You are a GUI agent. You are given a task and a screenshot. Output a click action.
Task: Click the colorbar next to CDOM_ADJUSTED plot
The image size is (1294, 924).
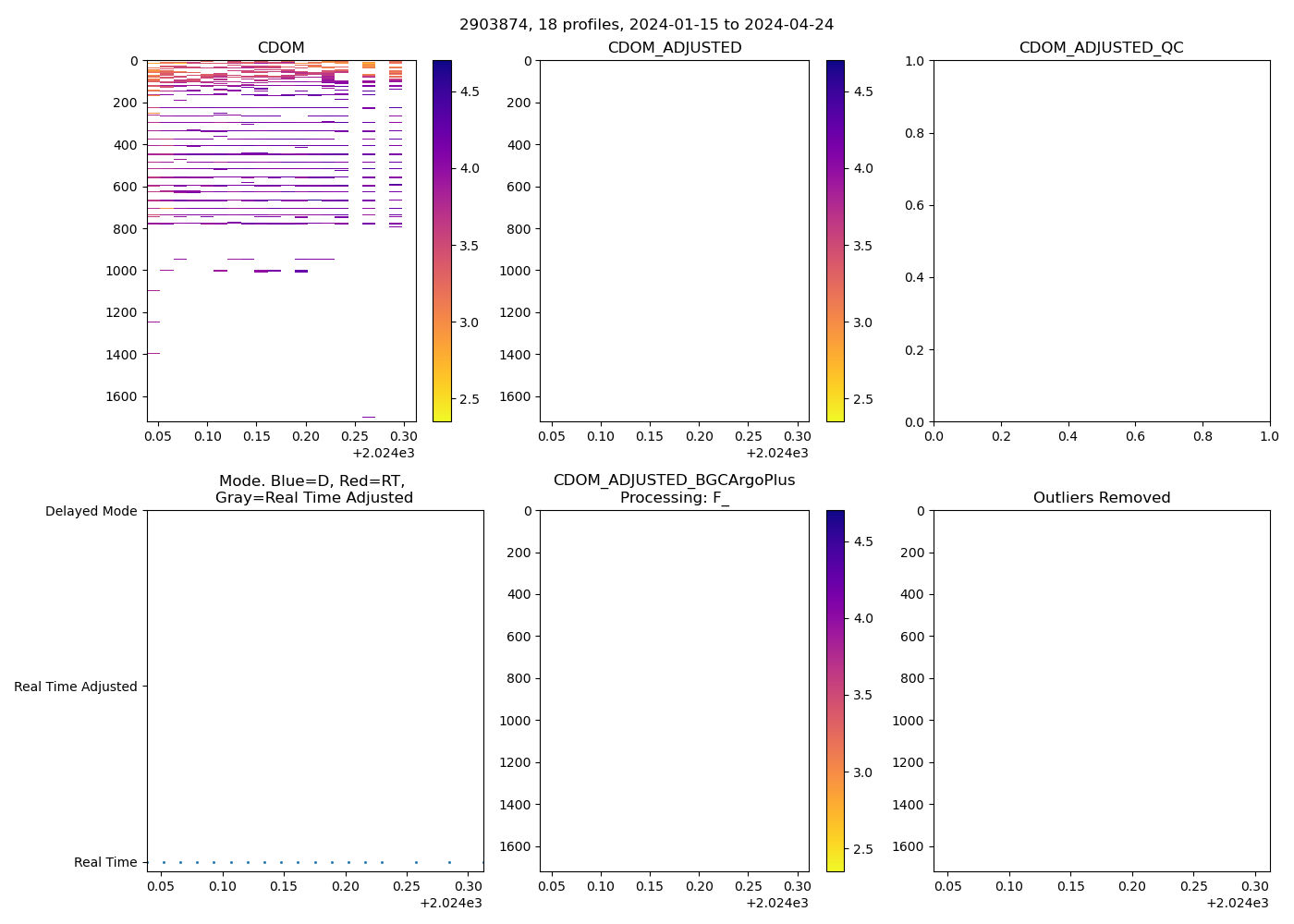[835, 240]
